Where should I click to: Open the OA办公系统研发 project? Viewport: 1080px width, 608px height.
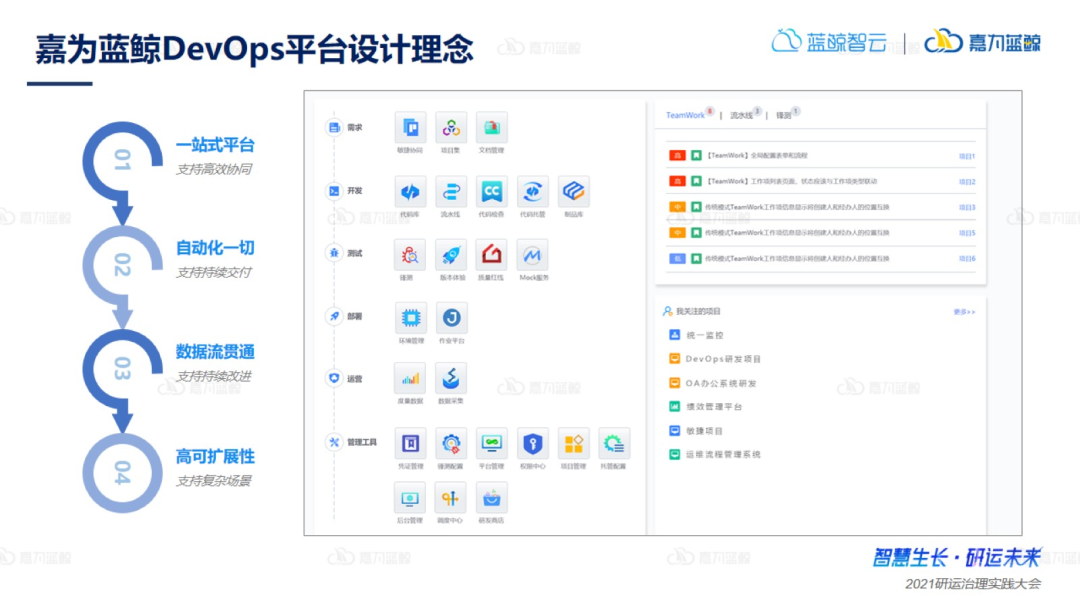(x=720, y=383)
